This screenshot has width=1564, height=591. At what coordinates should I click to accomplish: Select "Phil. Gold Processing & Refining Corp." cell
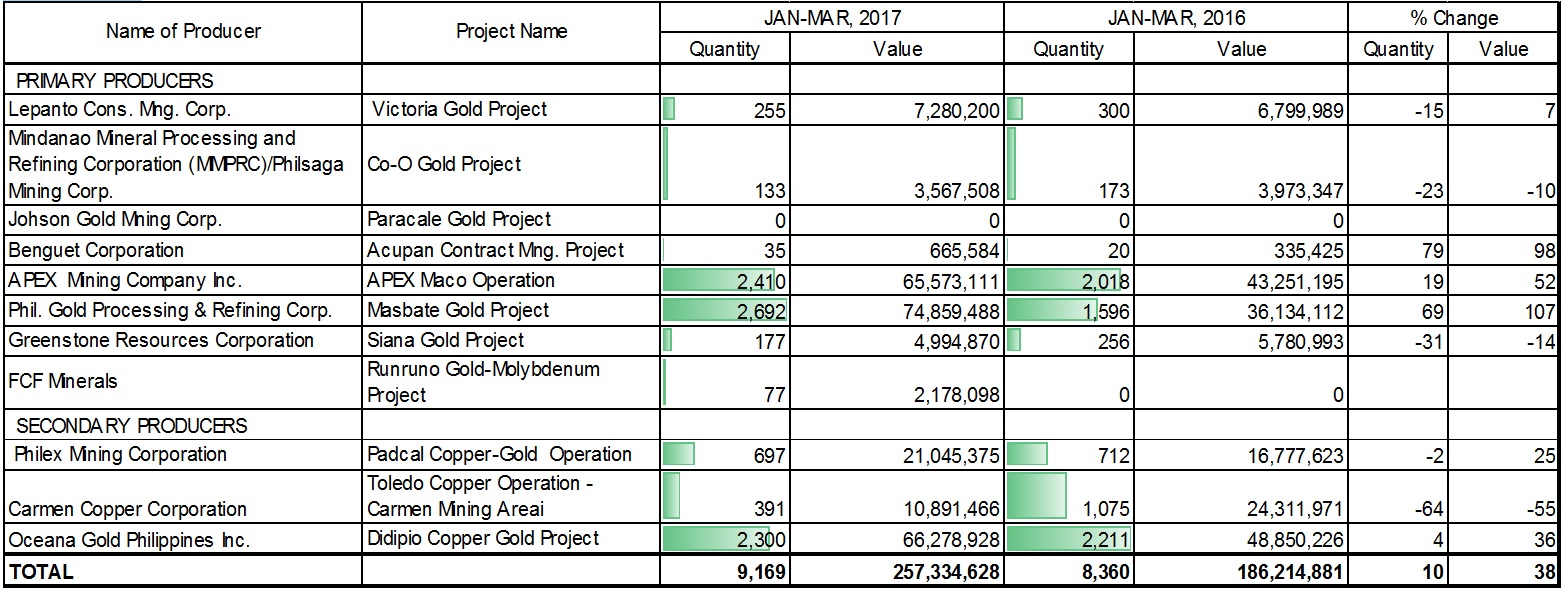(x=183, y=310)
